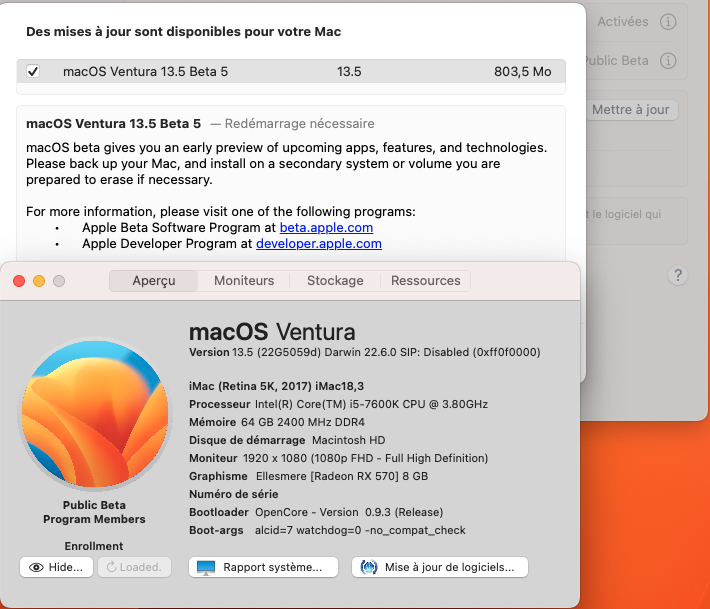Click the macOS Ventura wallpaper logo image

pyautogui.click(x=95, y=414)
